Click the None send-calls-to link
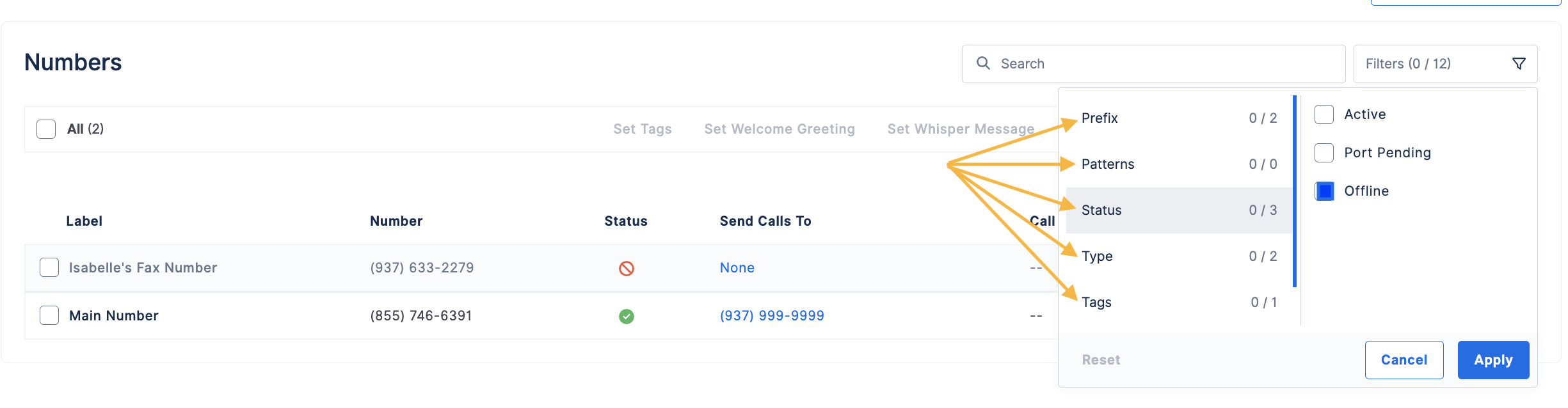The width and height of the screenshot is (1568, 408). tap(737, 268)
